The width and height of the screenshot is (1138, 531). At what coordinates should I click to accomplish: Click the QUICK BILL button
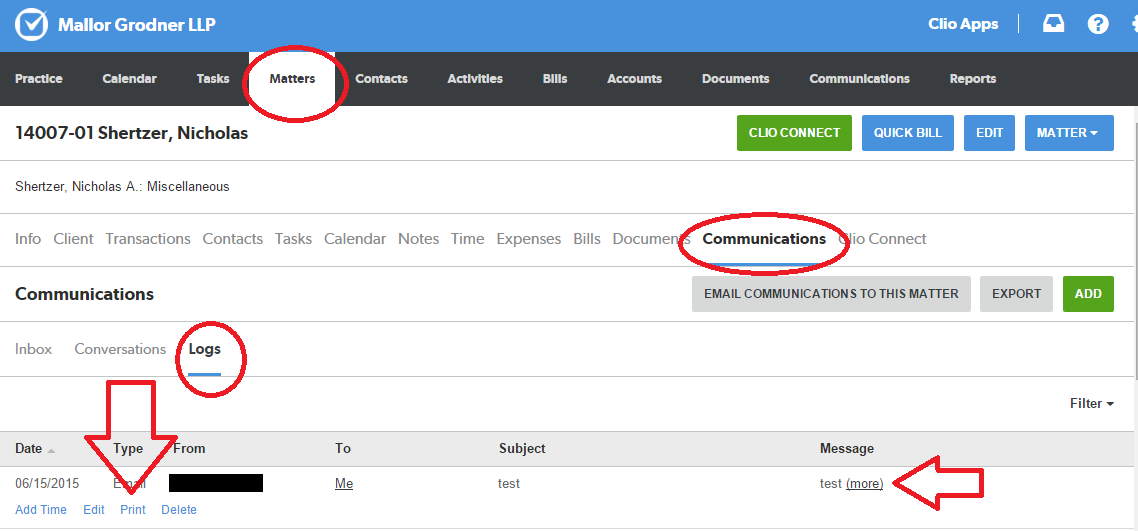click(907, 133)
